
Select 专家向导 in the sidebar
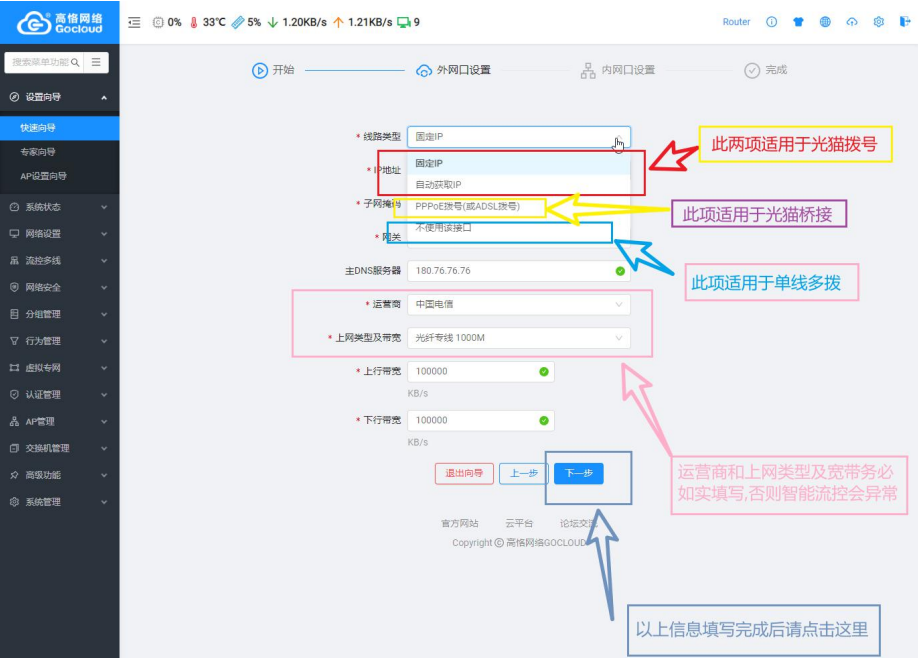point(38,152)
